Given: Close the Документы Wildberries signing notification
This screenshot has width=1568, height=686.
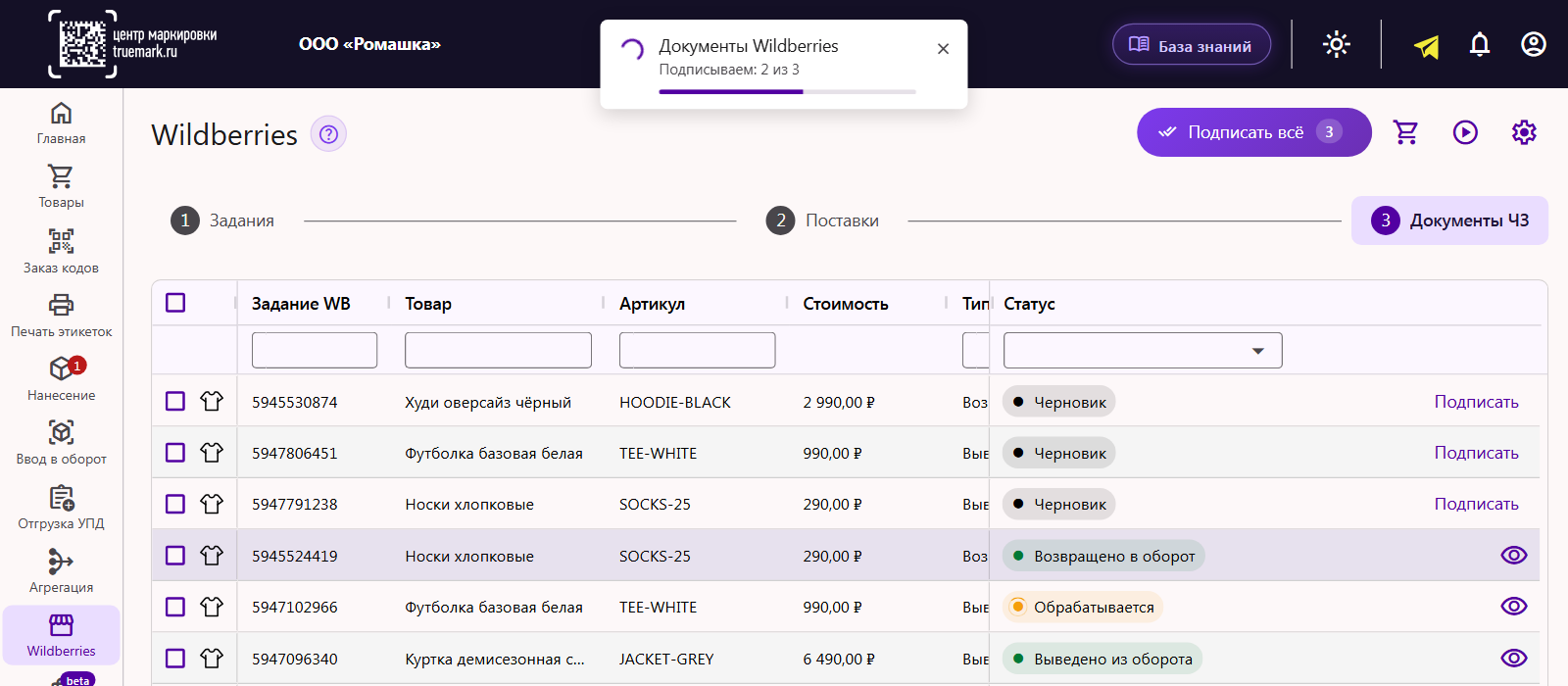Looking at the screenshot, I should (x=943, y=49).
